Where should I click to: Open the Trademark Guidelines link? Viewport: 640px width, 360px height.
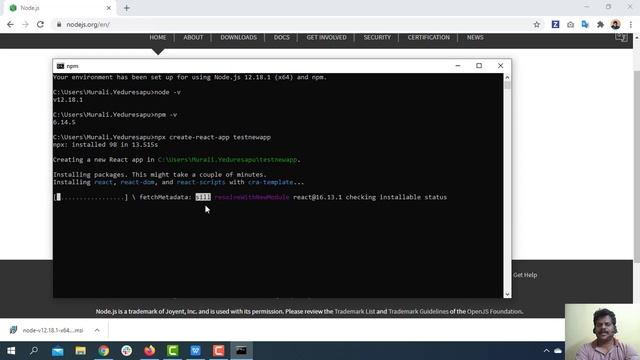418,311
